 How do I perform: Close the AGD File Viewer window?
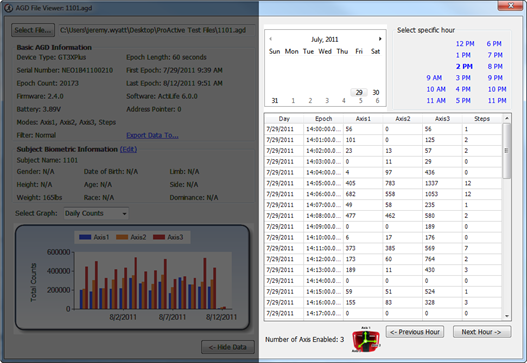tap(510, 5)
